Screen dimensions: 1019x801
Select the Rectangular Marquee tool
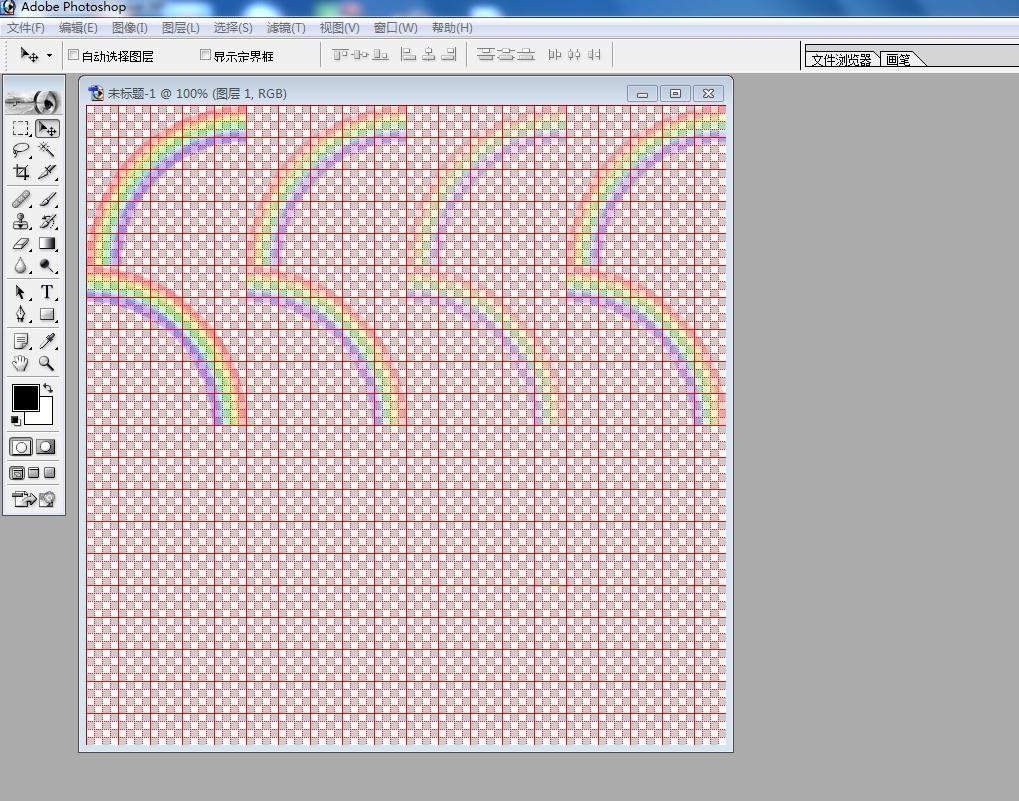coord(21,128)
